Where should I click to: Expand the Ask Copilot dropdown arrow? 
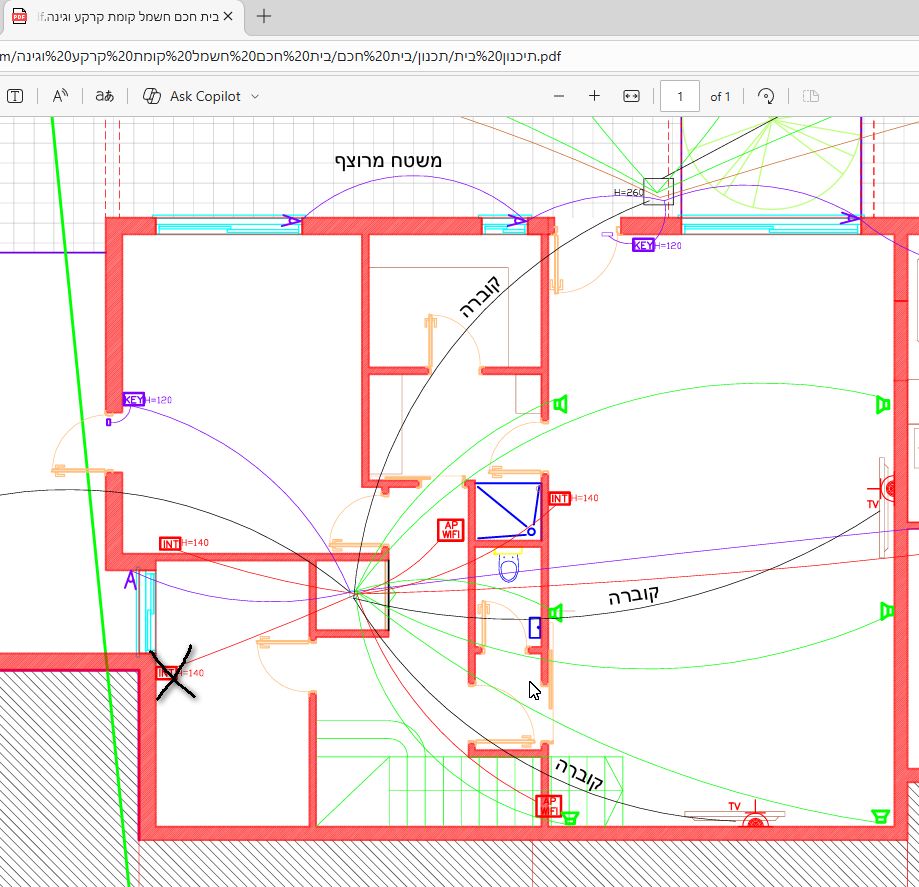254,96
